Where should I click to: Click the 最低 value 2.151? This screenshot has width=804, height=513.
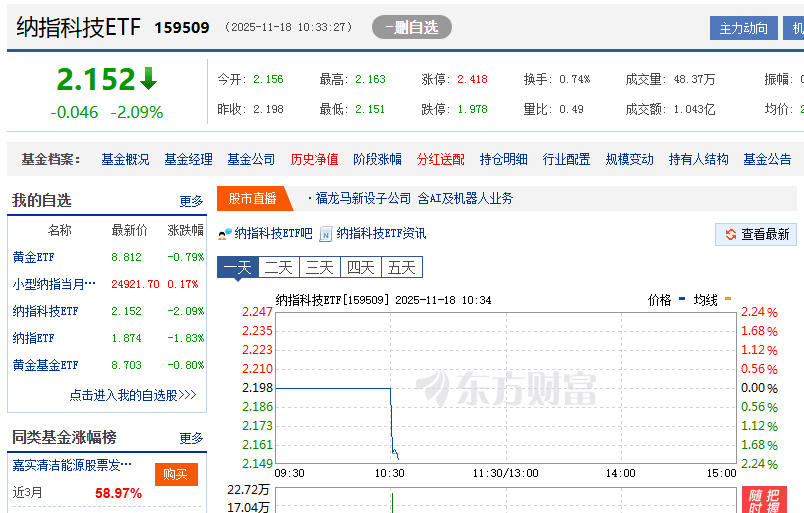click(370, 109)
